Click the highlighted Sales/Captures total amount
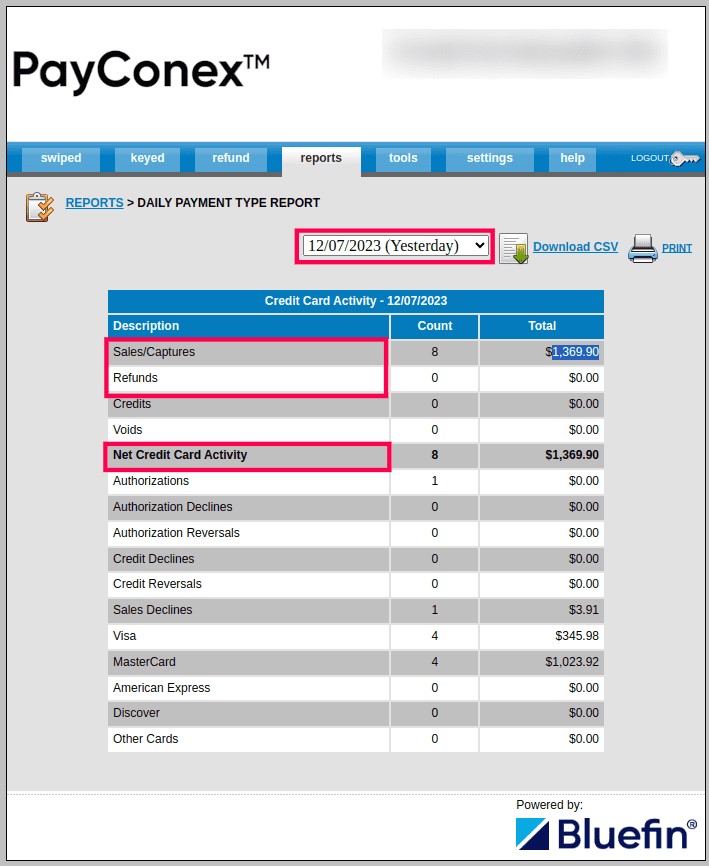The width and height of the screenshot is (709, 866). (574, 352)
